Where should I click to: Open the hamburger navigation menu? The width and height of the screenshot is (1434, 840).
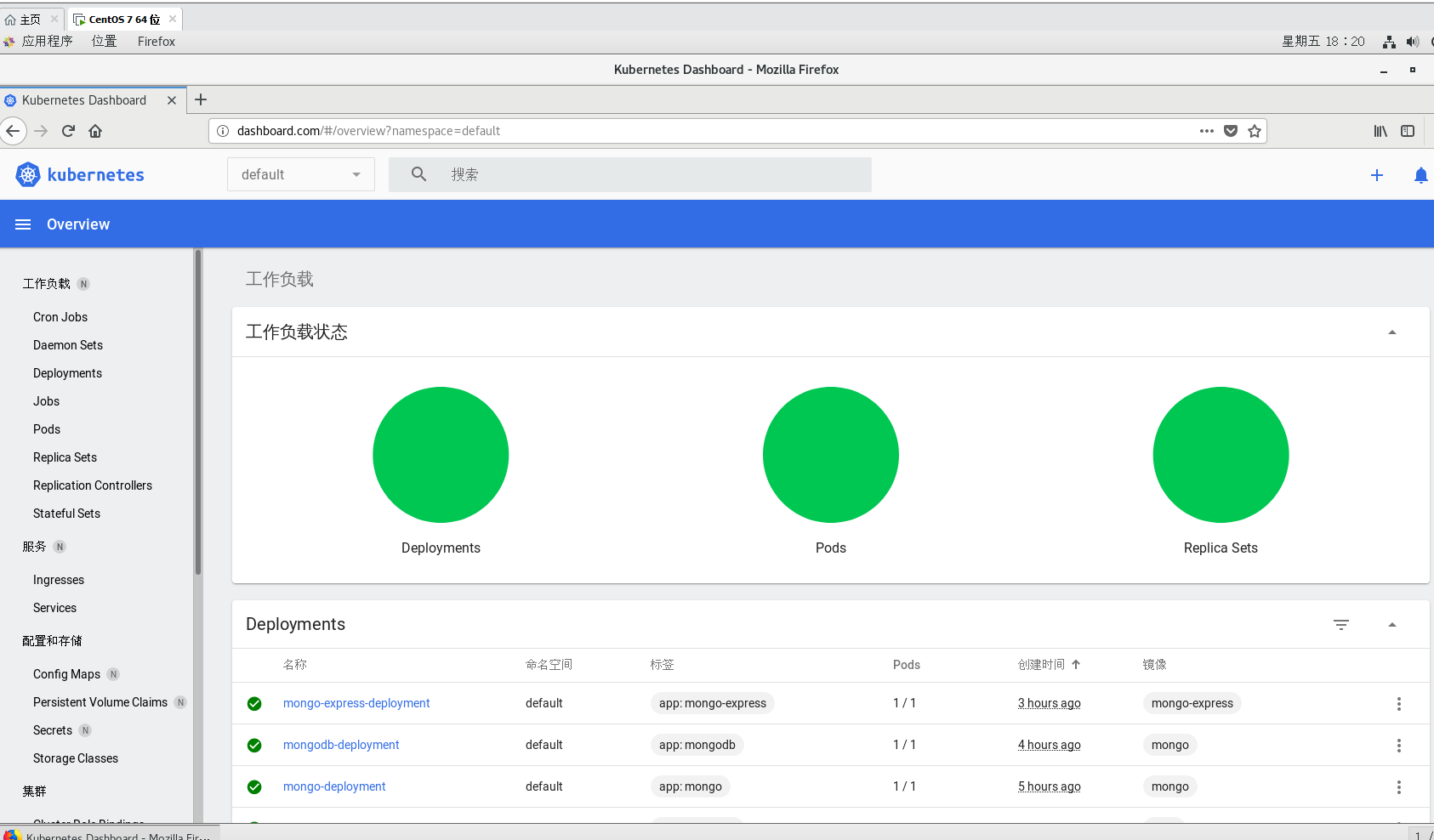(x=23, y=224)
